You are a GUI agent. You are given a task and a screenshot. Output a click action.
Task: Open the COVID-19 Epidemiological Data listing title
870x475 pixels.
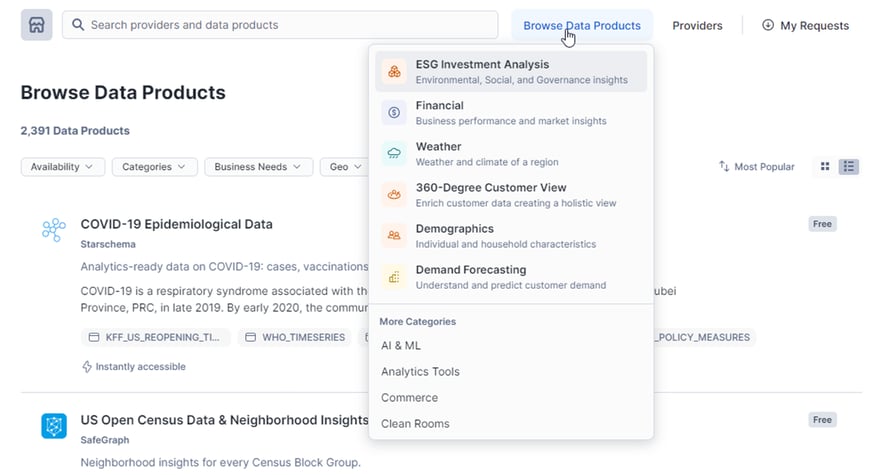click(x=176, y=224)
